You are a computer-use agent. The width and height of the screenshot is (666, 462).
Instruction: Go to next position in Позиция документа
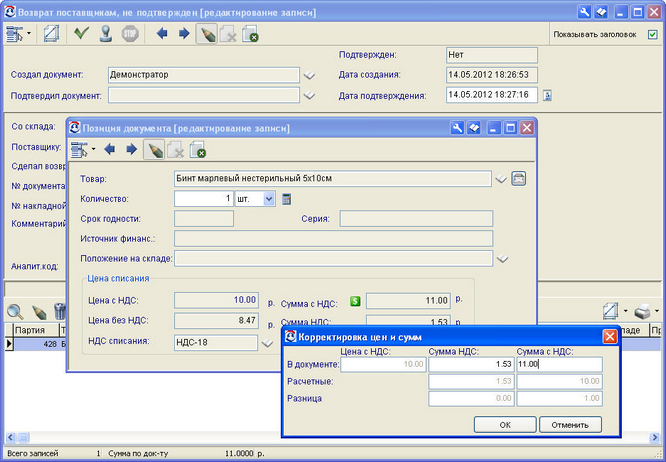tap(132, 149)
